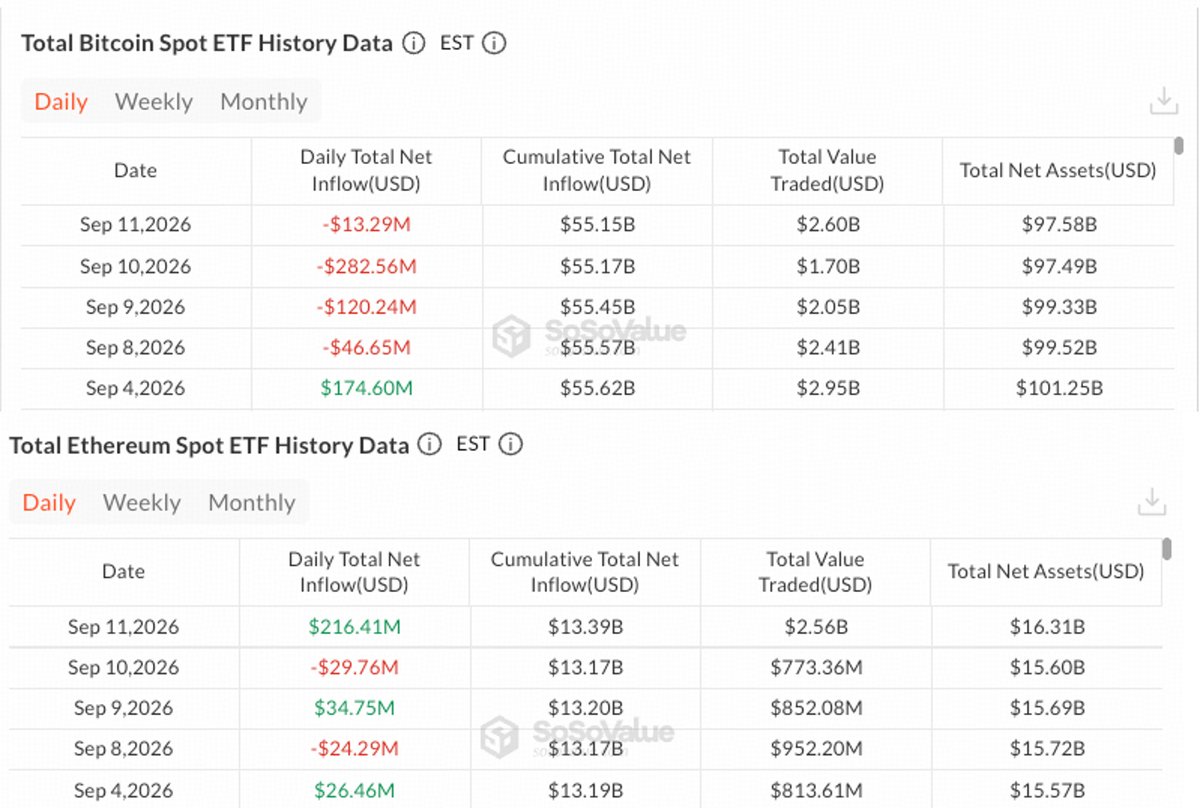Click the $55.15B cumulative inflow cell
The image size is (1200, 808).
597,225
